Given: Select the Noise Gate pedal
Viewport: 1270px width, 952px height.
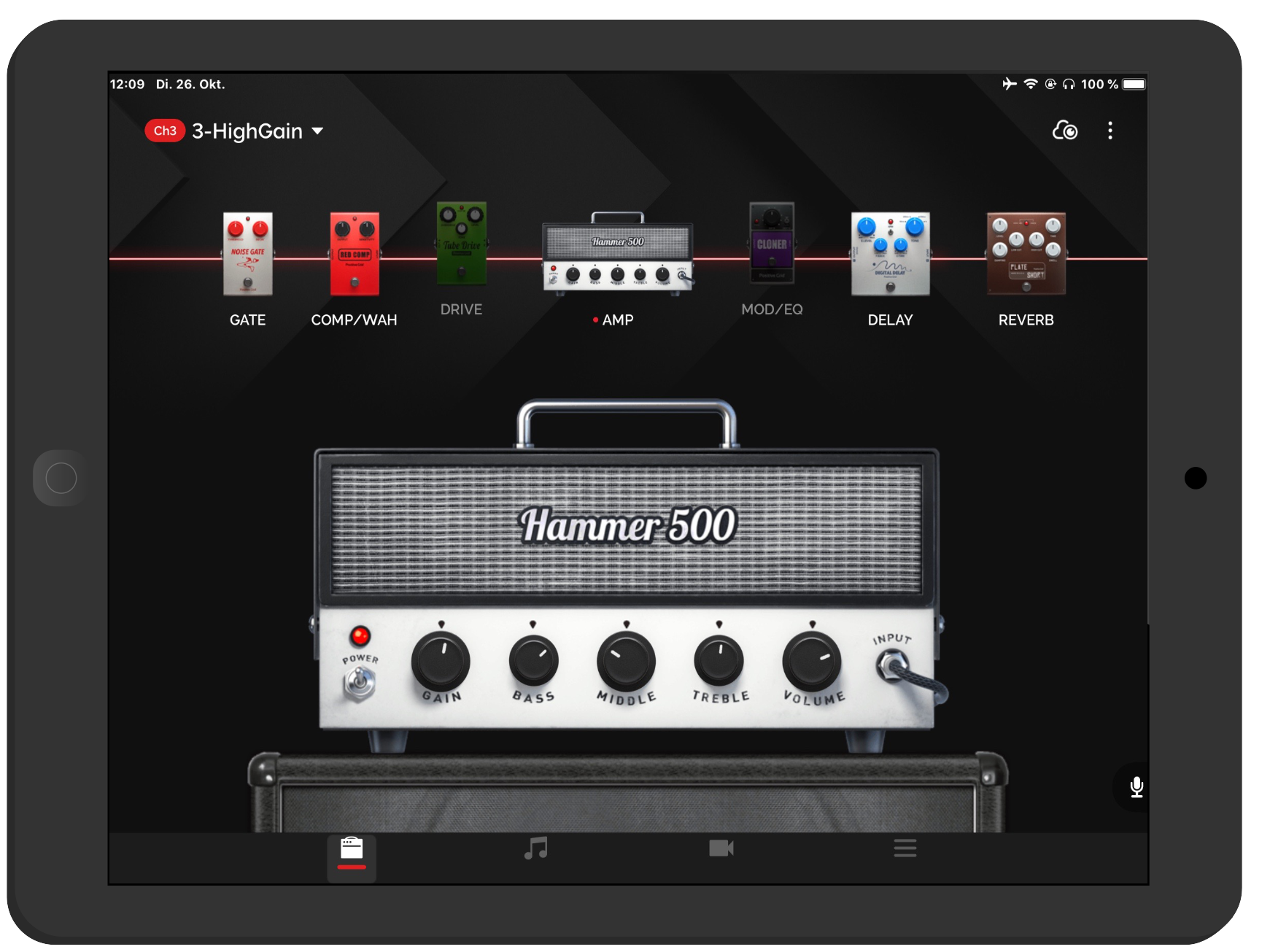Looking at the screenshot, I should tap(248, 254).
